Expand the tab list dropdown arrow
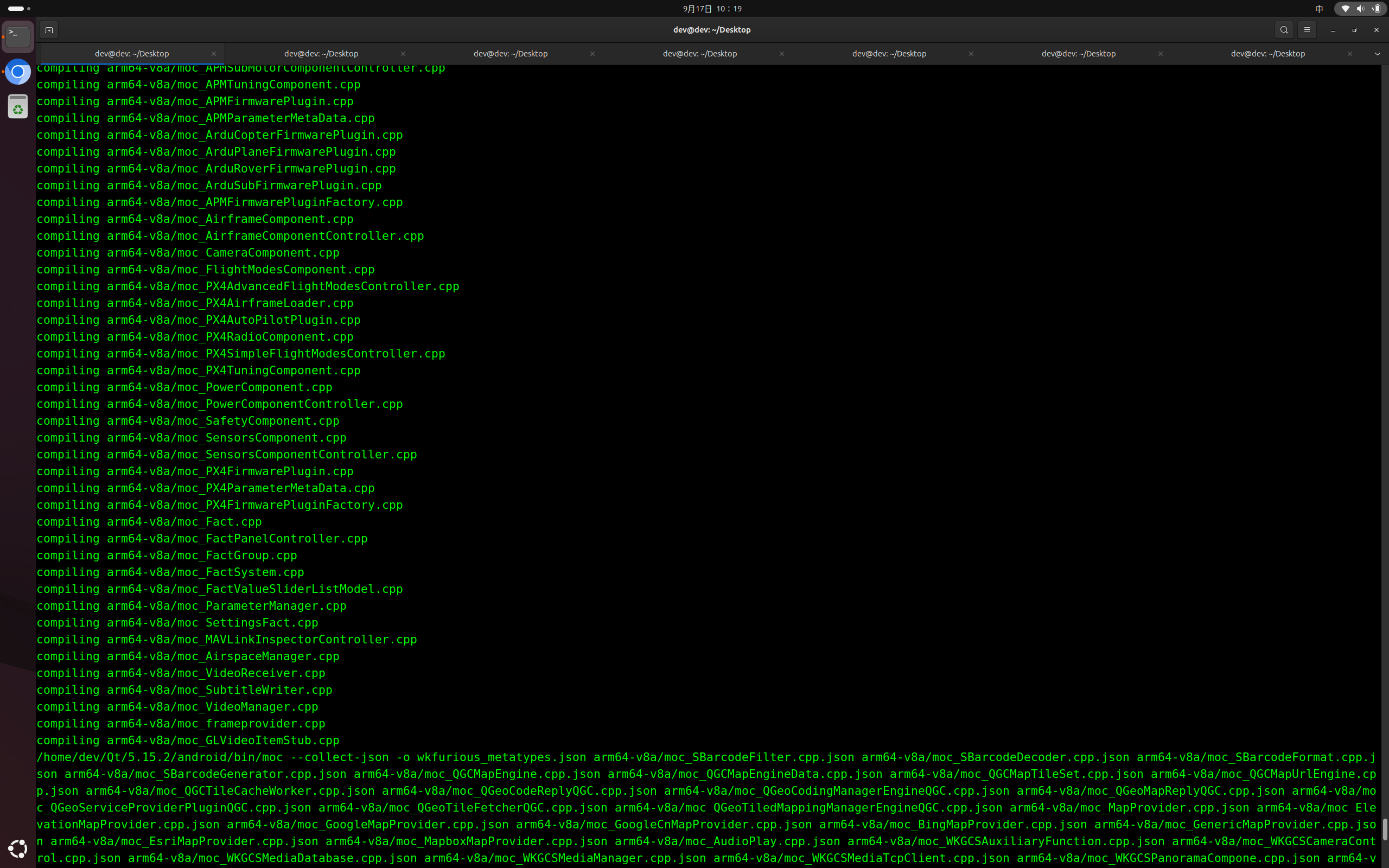 click(x=1377, y=53)
